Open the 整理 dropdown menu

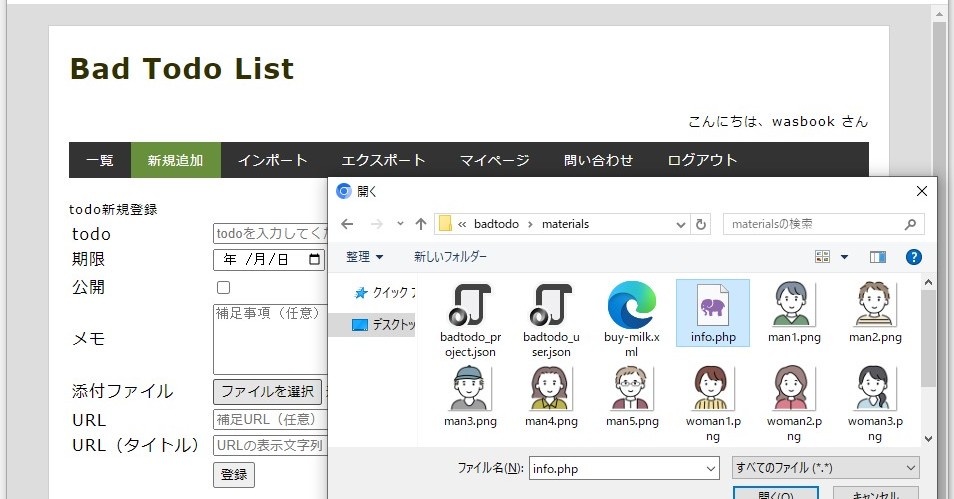click(x=364, y=257)
